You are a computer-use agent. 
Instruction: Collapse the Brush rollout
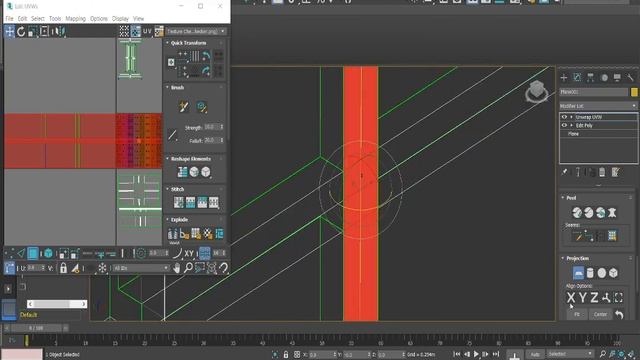click(x=177, y=87)
